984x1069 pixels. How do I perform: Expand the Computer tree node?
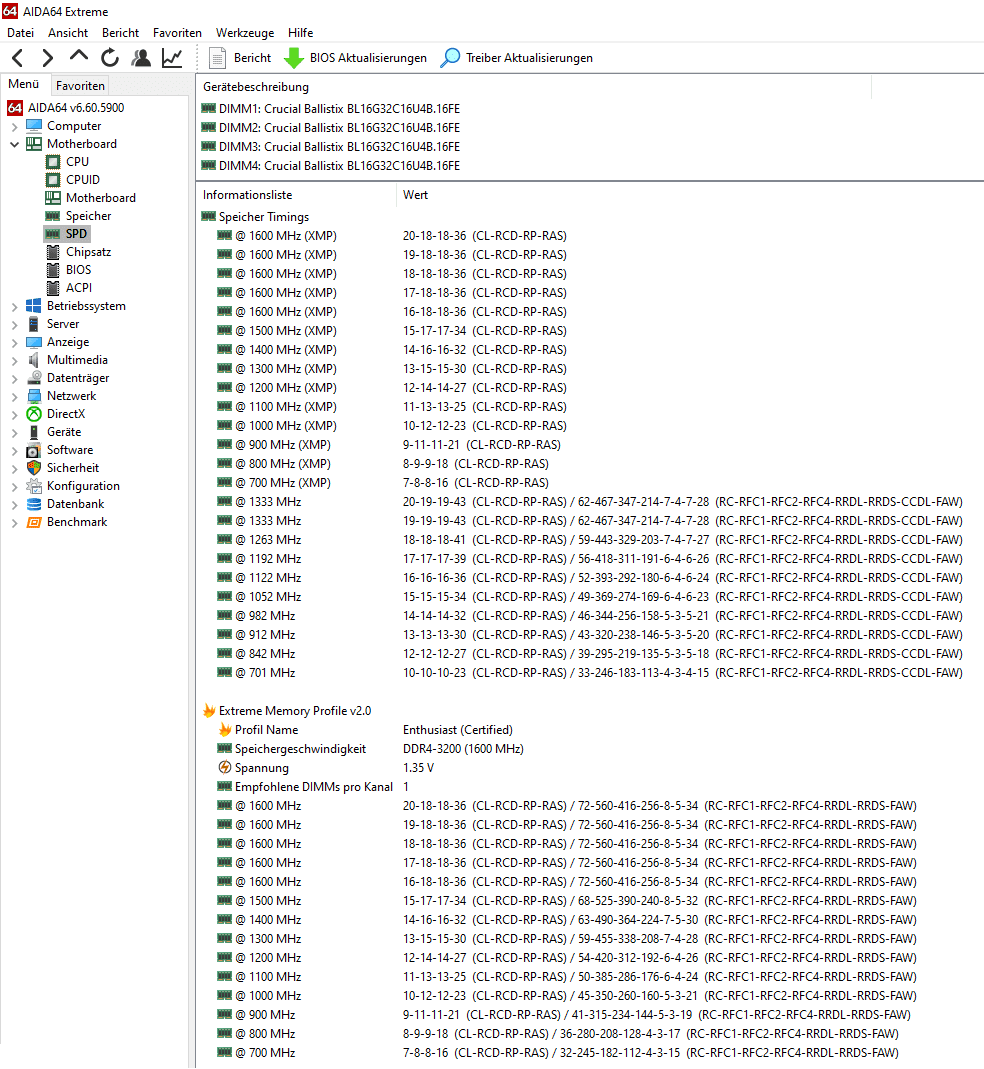click(14, 126)
